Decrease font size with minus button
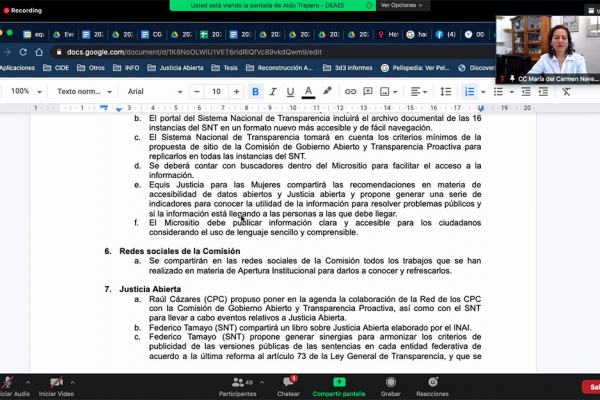Viewport: 600px width, 400px height. [197, 91]
